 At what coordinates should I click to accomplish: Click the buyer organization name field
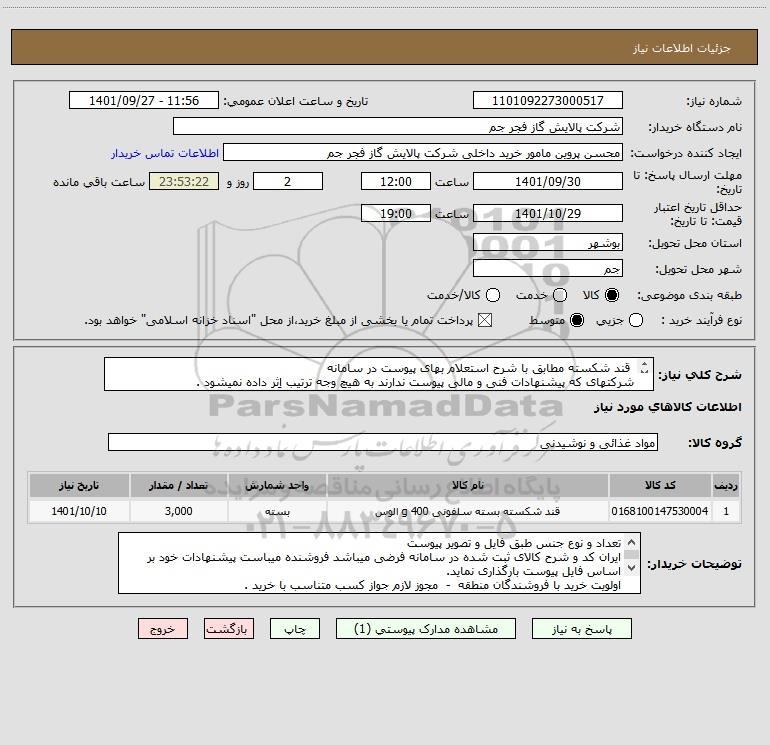pos(398,127)
